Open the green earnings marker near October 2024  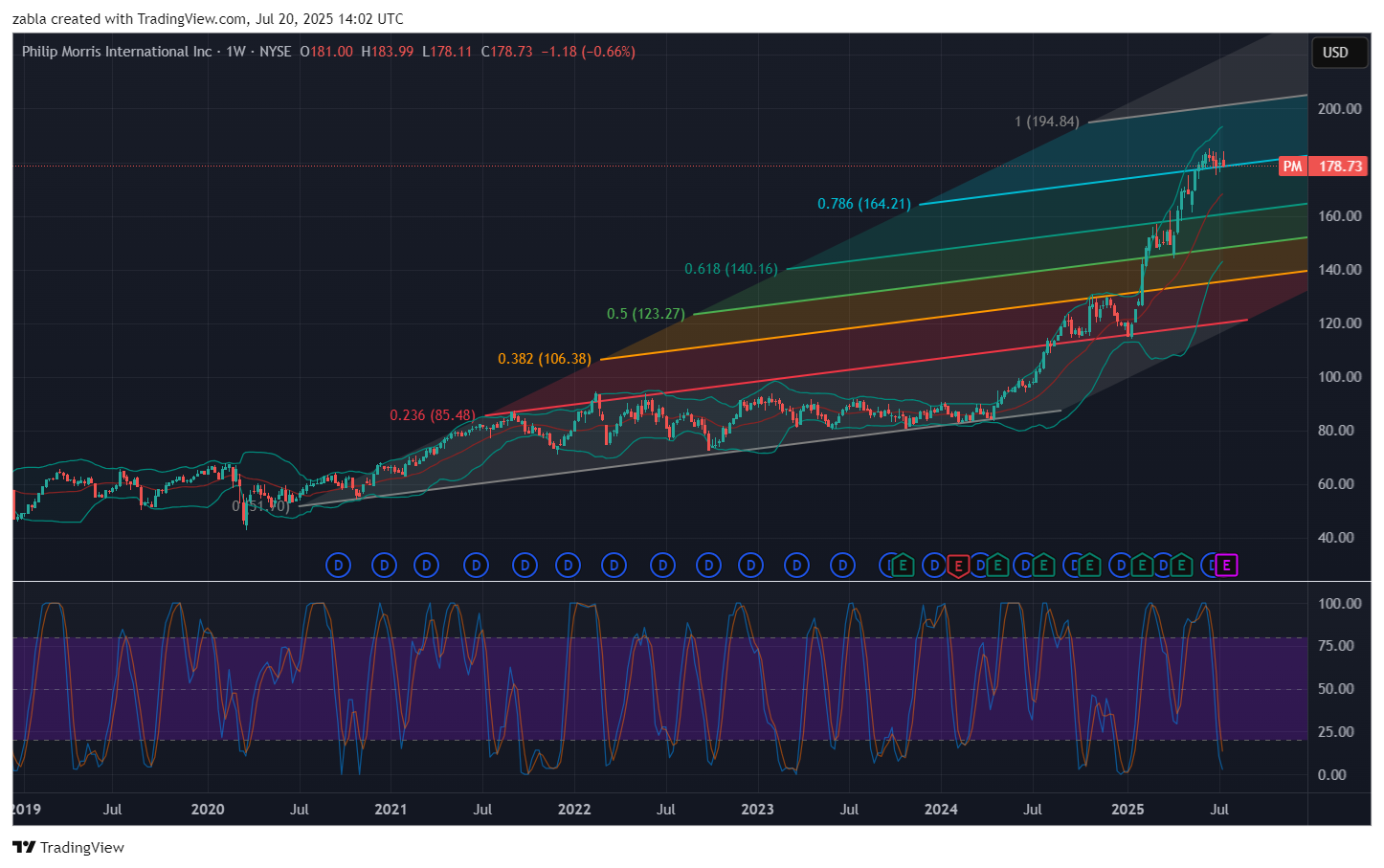click(x=1089, y=565)
